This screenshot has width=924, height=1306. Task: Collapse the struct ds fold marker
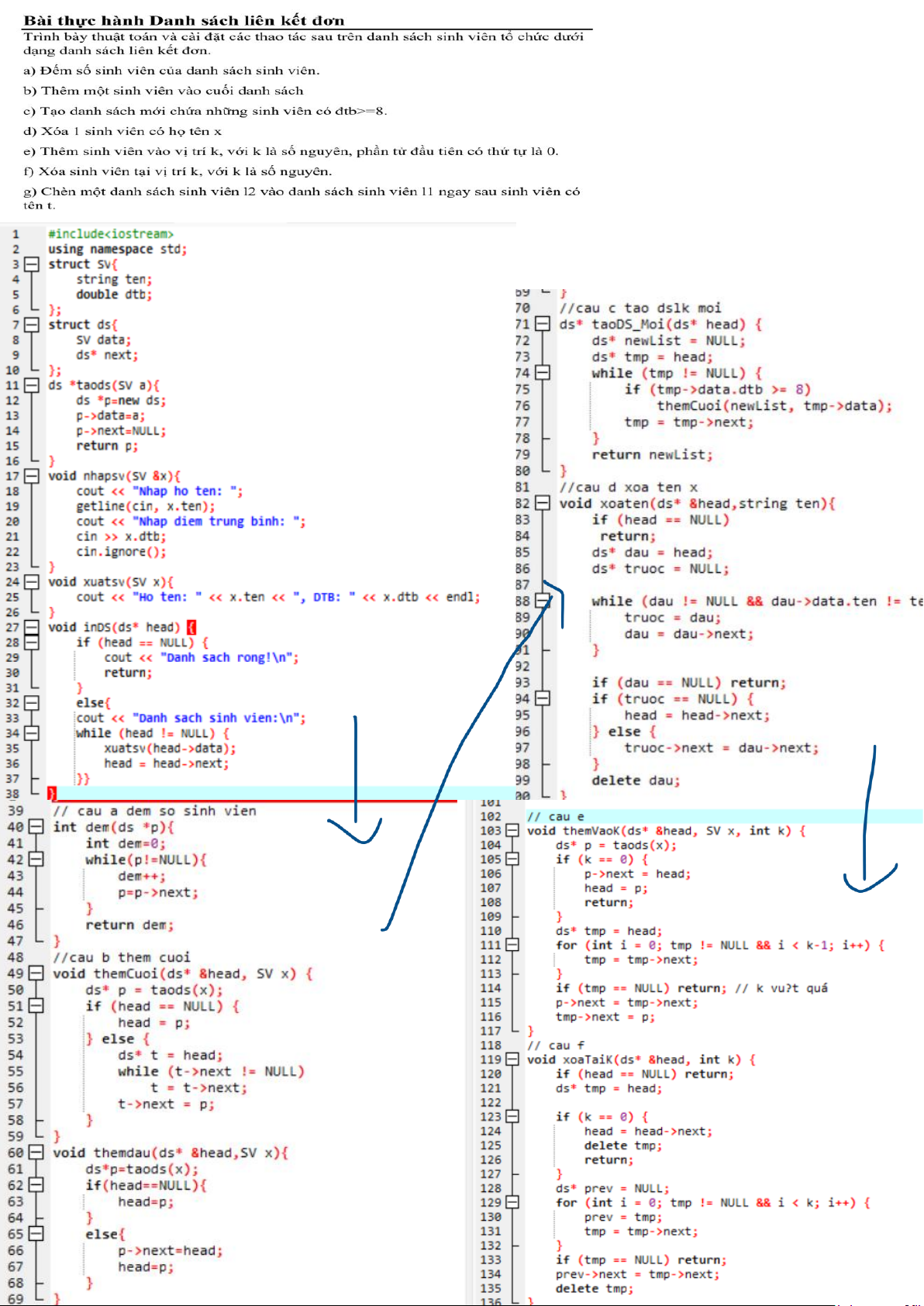(31, 325)
